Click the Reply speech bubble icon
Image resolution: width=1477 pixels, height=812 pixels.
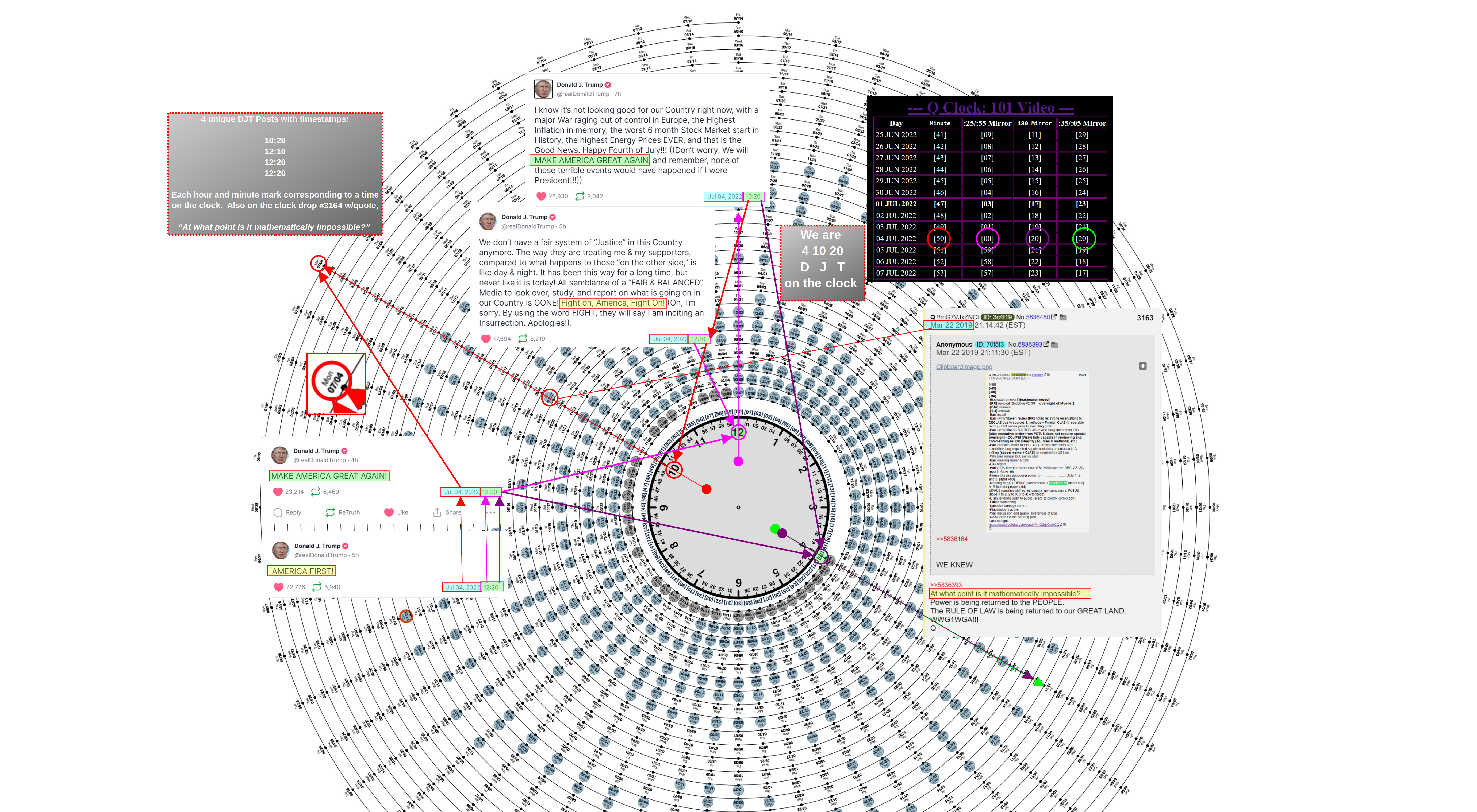coord(278,512)
